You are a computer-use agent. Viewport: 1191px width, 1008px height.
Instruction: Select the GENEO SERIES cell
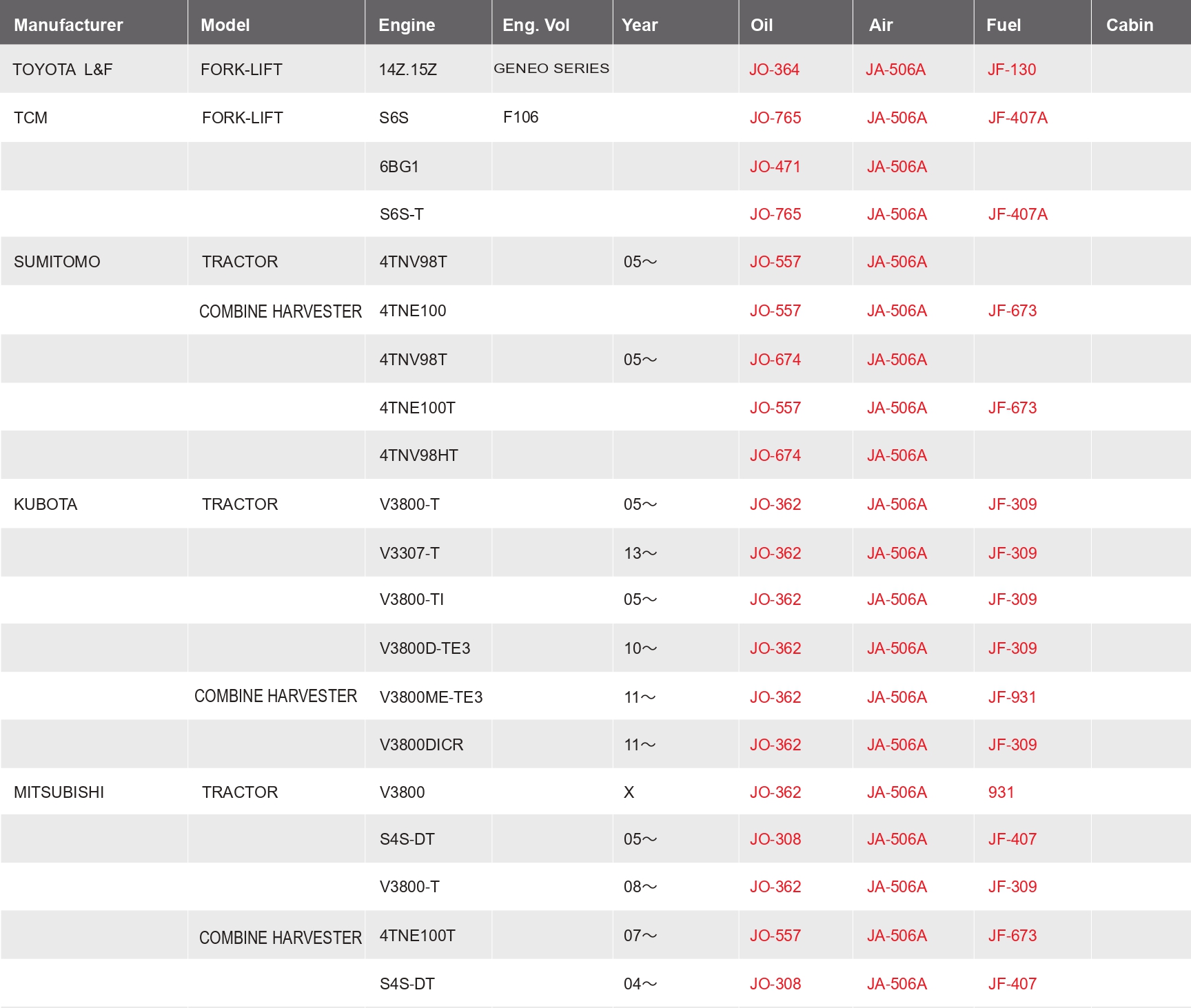[x=551, y=68]
